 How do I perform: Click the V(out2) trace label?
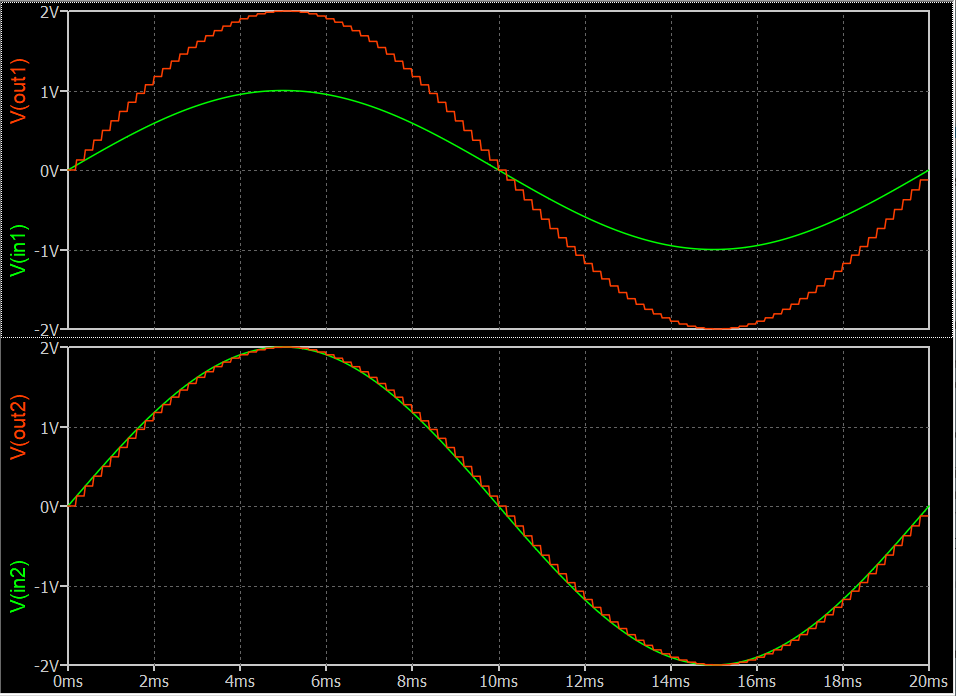tap(20, 425)
